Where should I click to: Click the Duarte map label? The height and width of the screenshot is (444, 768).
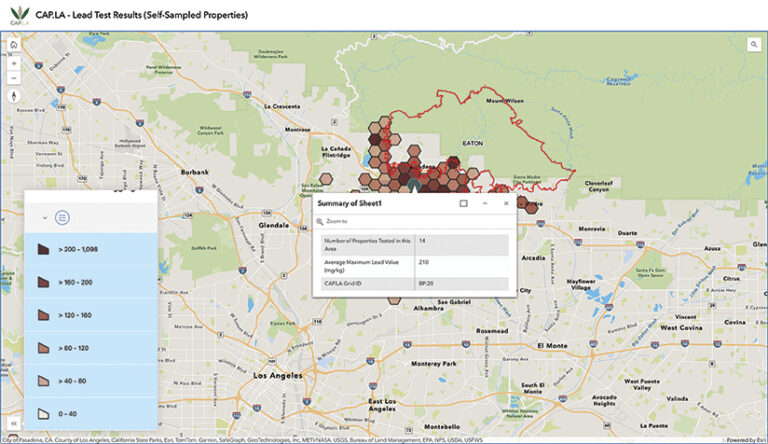tap(627, 233)
